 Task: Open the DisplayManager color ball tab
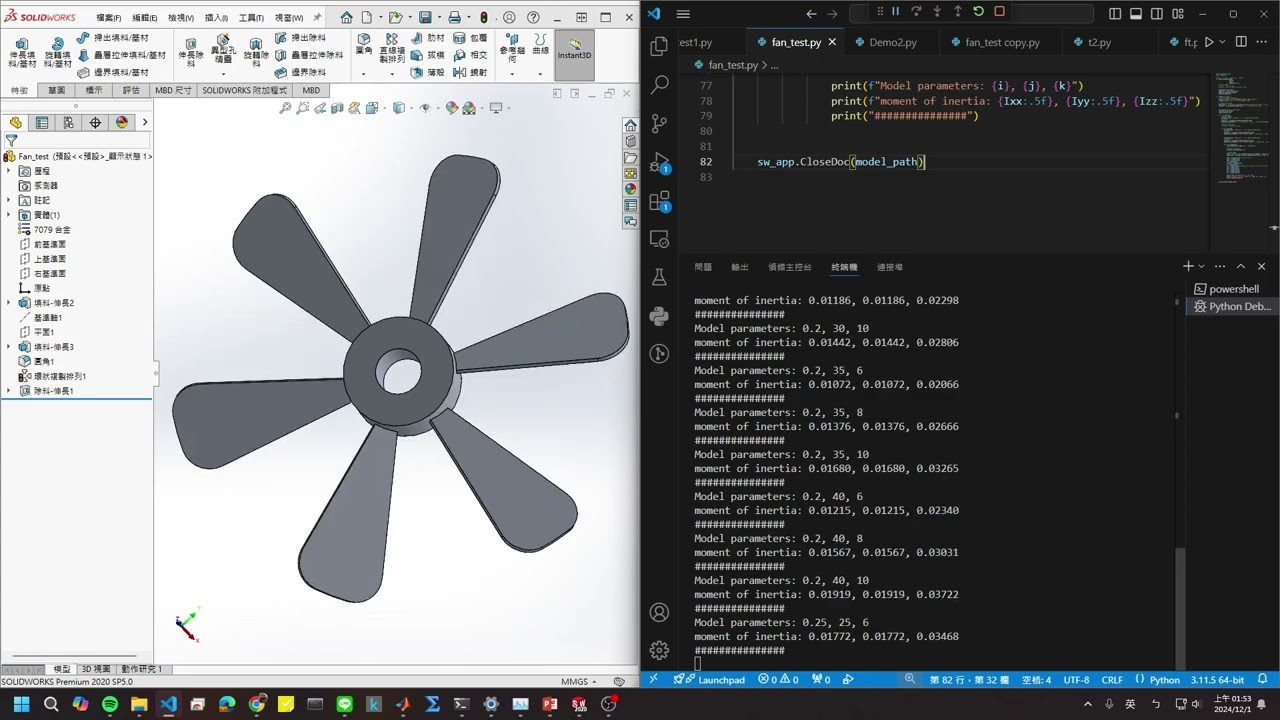pos(122,122)
